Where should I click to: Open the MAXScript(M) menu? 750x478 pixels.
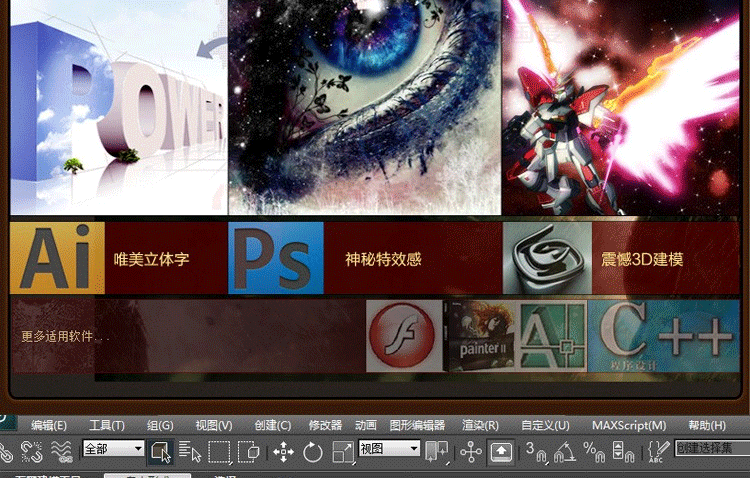tap(629, 425)
